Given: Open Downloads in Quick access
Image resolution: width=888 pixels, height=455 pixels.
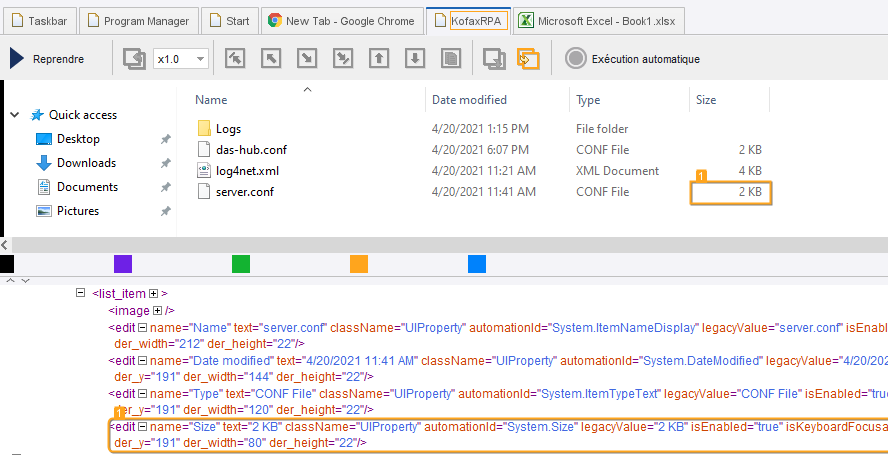Looking at the screenshot, I should [x=85, y=163].
